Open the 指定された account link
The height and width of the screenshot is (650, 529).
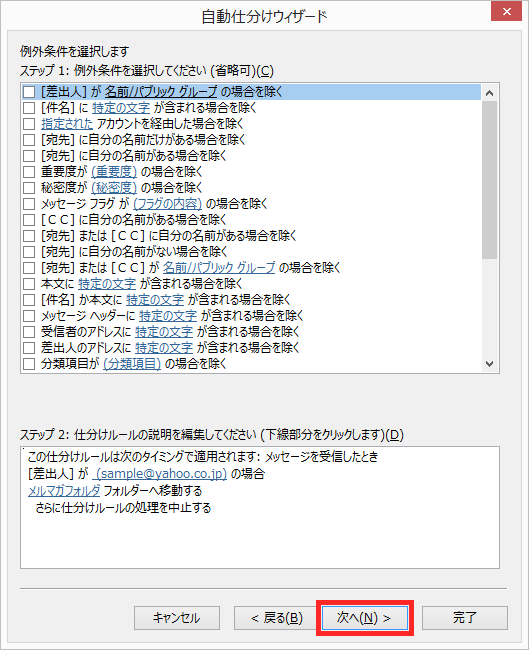pyautogui.click(x=67, y=124)
